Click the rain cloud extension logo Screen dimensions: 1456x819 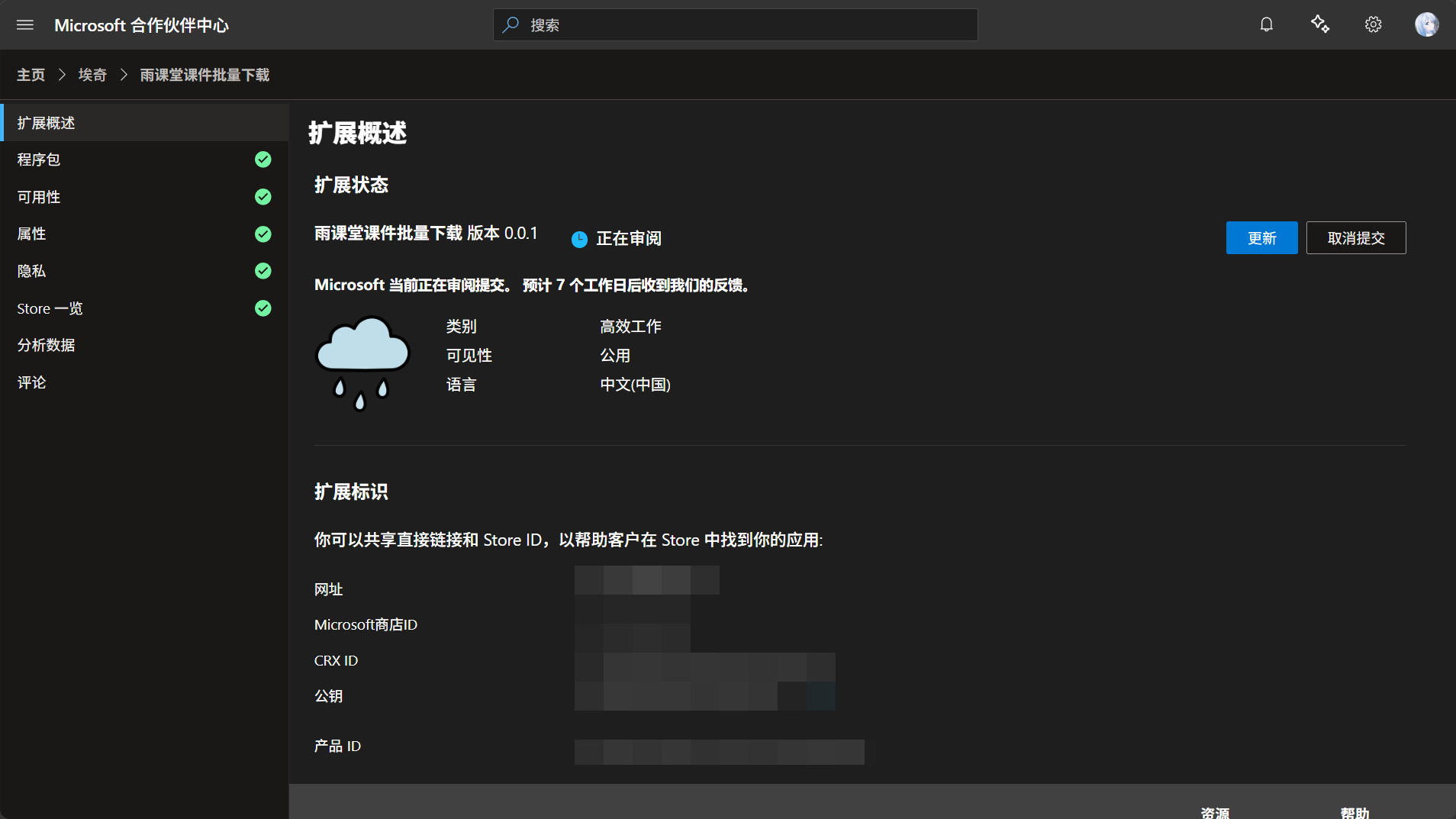tap(362, 363)
